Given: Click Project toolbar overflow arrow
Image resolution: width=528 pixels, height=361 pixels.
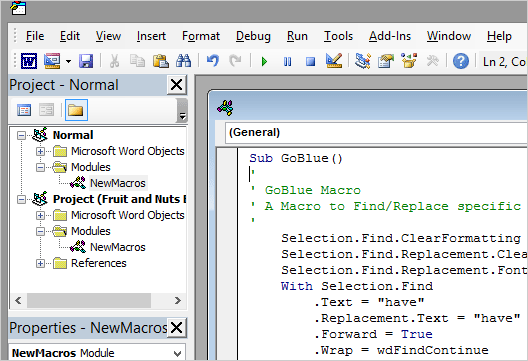Looking at the screenshot, I should click(x=182, y=111).
